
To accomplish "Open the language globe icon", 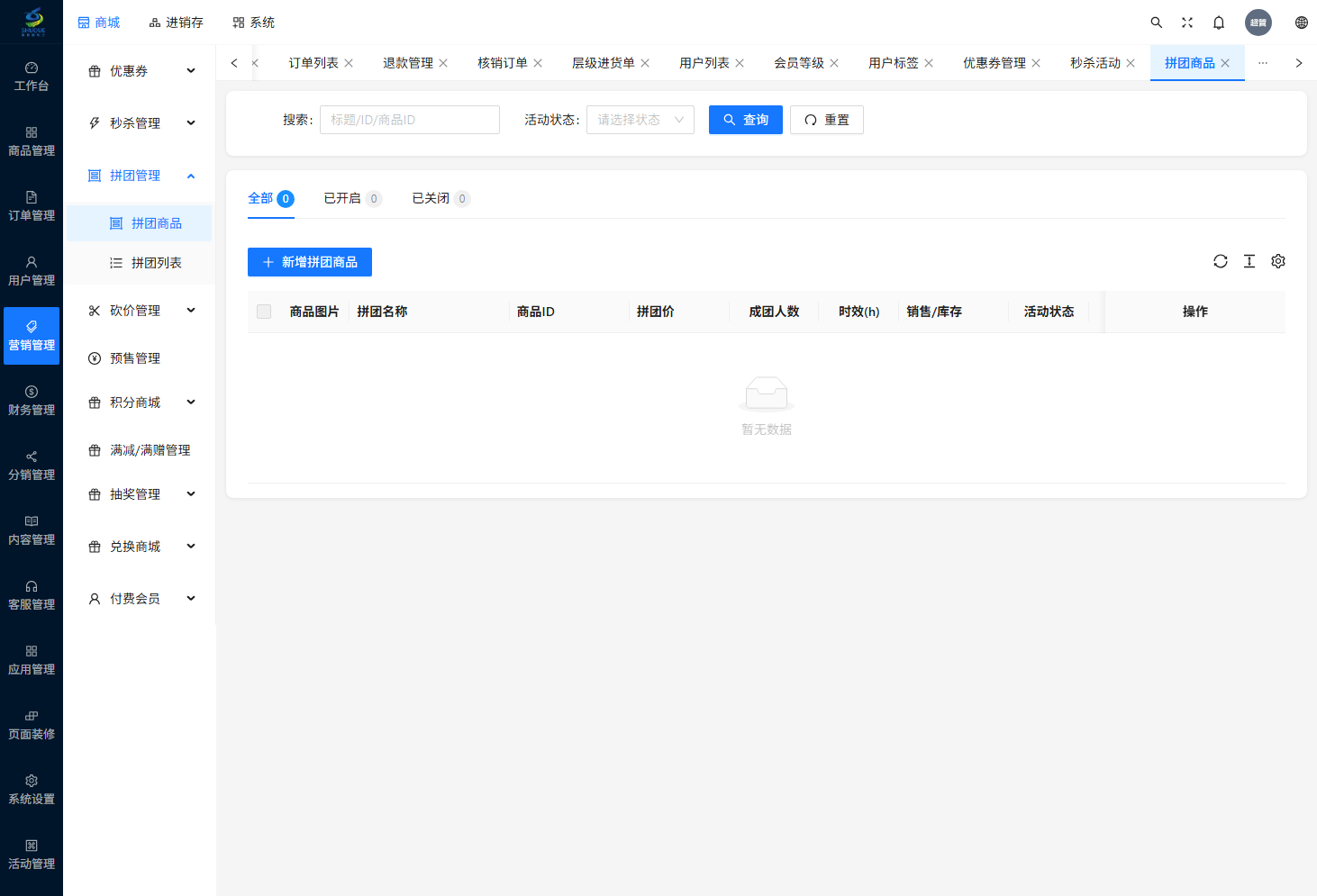I will [x=1302, y=23].
